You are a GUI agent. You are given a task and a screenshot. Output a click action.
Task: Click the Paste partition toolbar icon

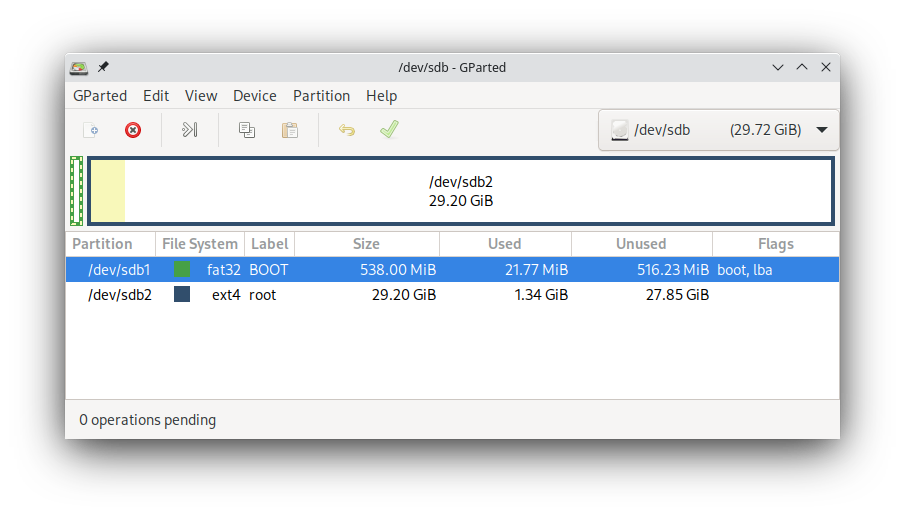tap(290, 130)
